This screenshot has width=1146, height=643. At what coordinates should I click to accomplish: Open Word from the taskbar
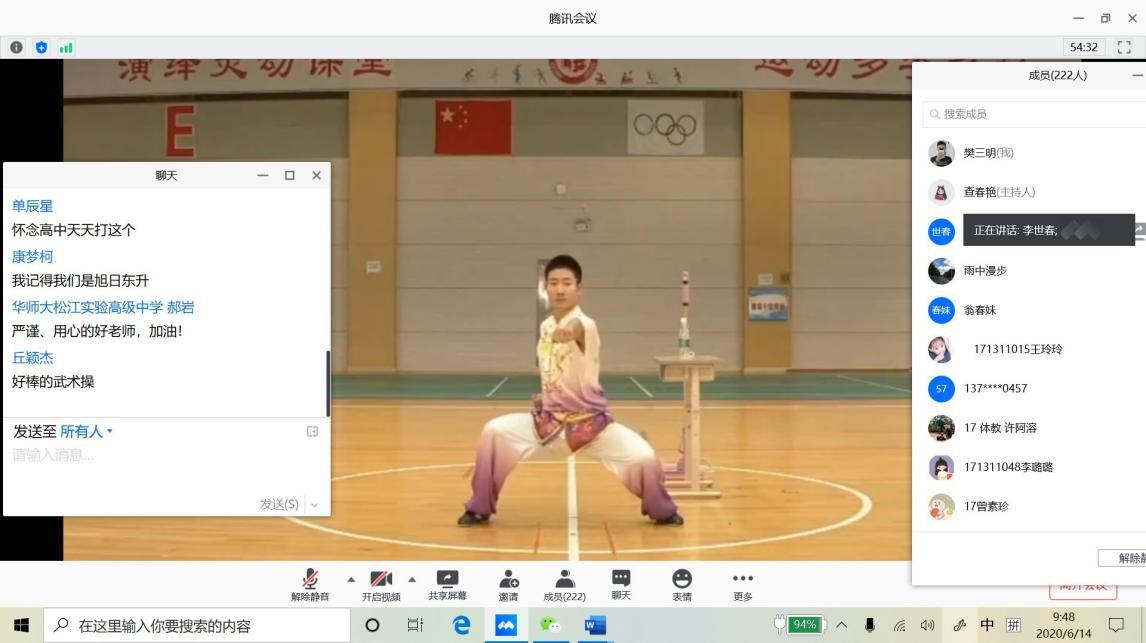(x=595, y=625)
